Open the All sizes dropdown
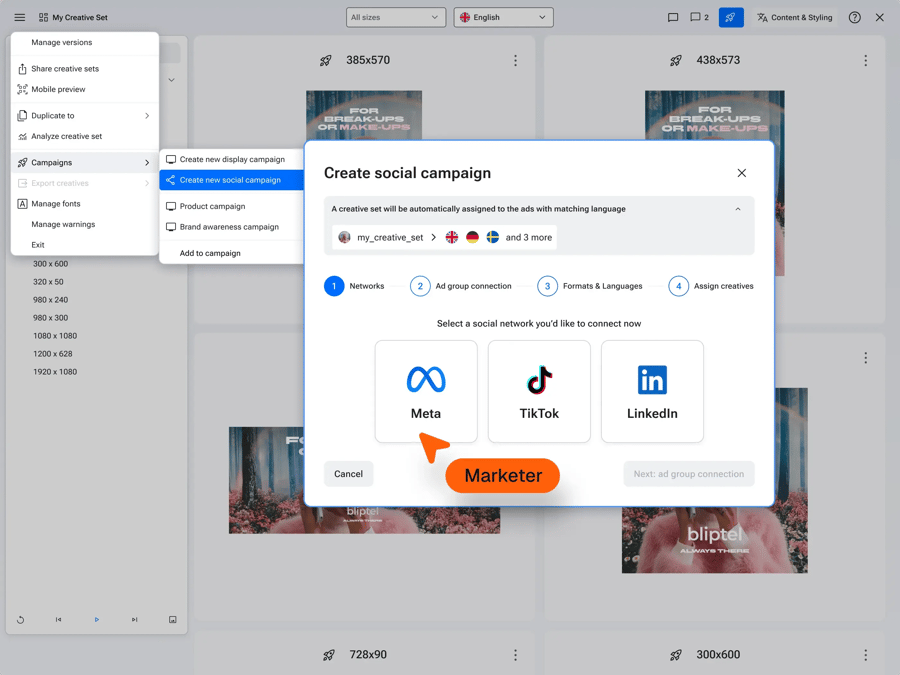 point(396,17)
